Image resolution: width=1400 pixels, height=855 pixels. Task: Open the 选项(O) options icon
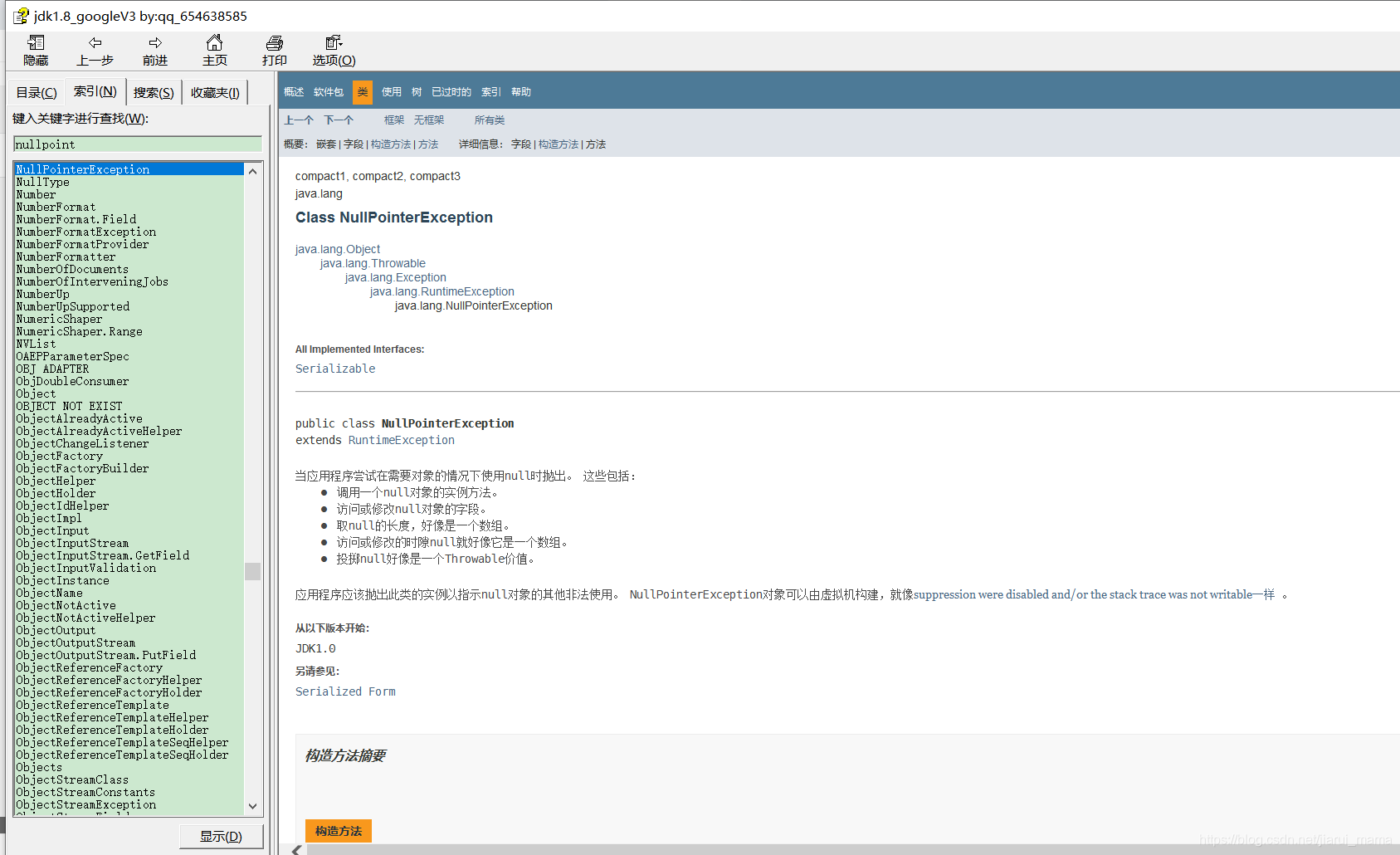334,42
